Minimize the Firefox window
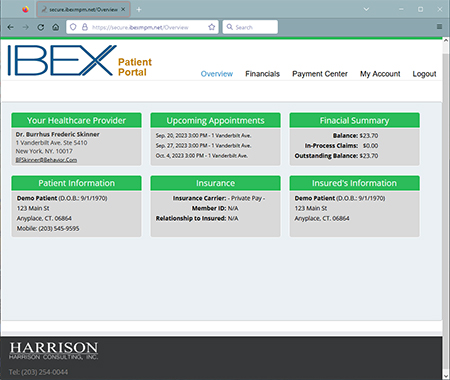 [x=401, y=9]
